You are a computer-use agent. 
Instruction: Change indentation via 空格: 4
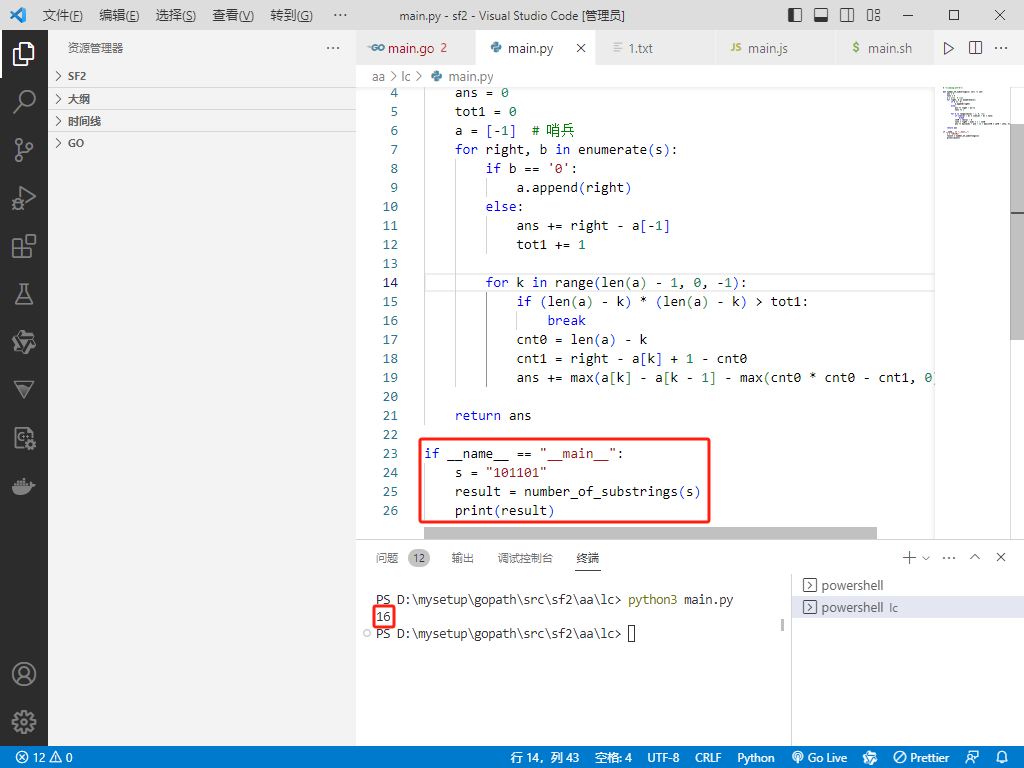tap(613, 758)
